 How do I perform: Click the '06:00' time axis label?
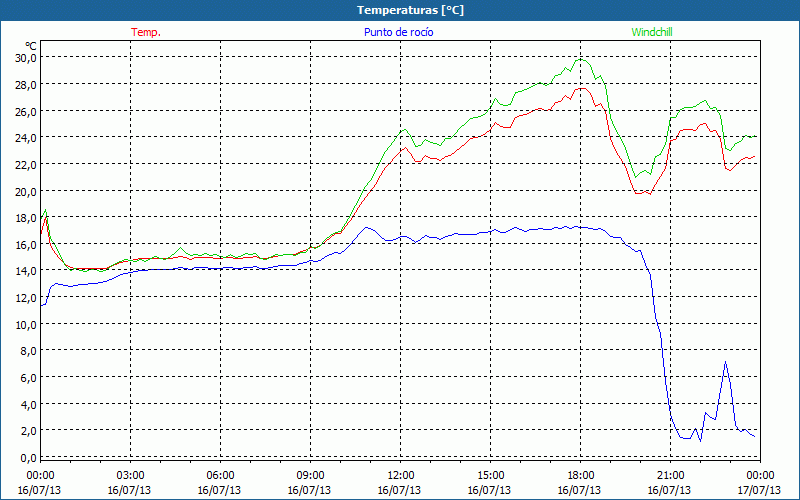[220, 476]
